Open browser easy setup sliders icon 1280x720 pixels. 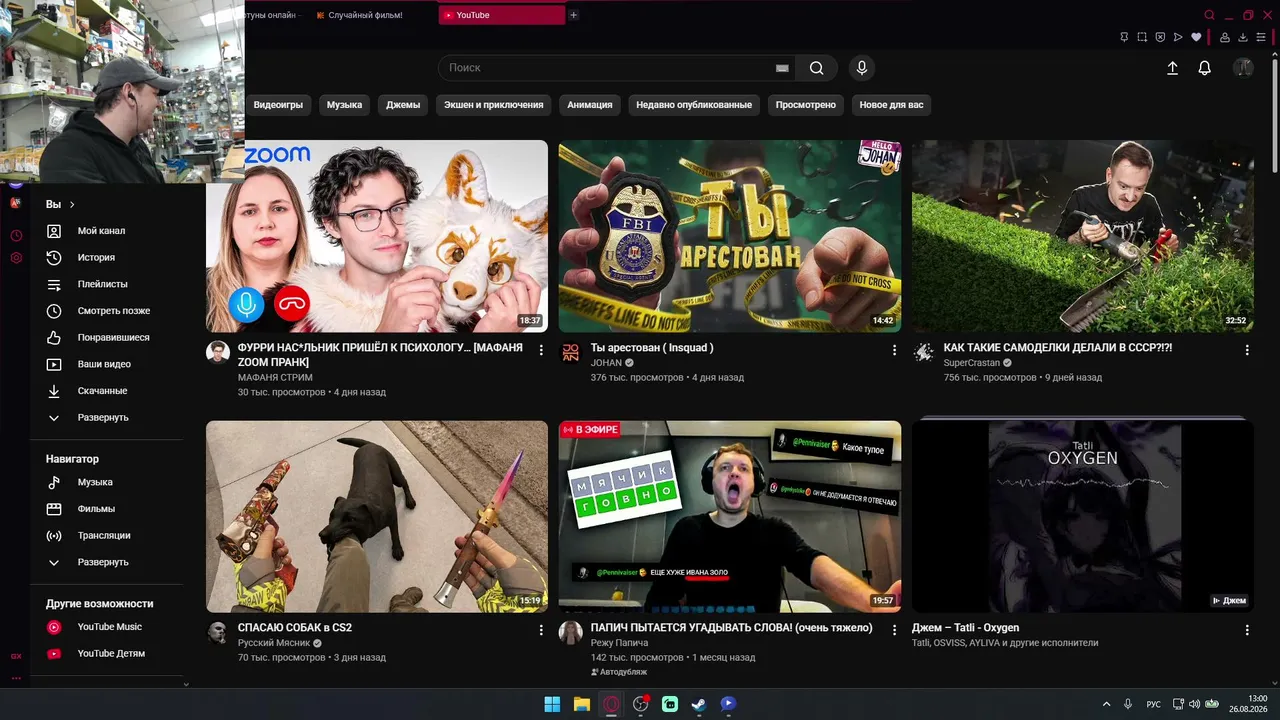(x=1261, y=37)
